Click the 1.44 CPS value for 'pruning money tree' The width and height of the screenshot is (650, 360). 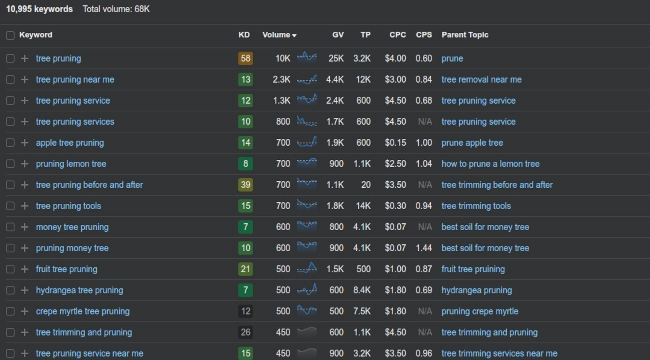424,248
